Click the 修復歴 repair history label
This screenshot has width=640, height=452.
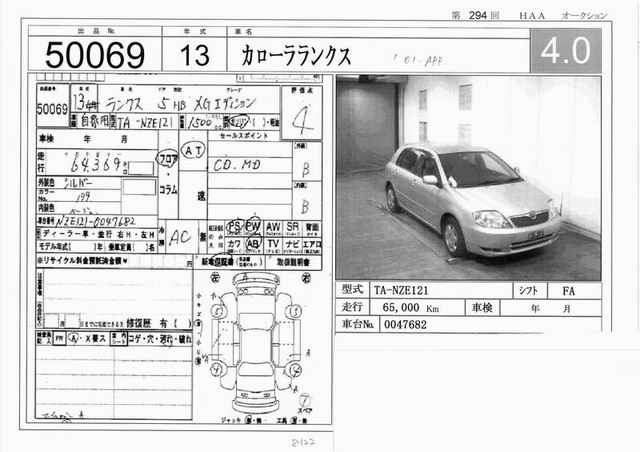pyautogui.click(x=139, y=323)
